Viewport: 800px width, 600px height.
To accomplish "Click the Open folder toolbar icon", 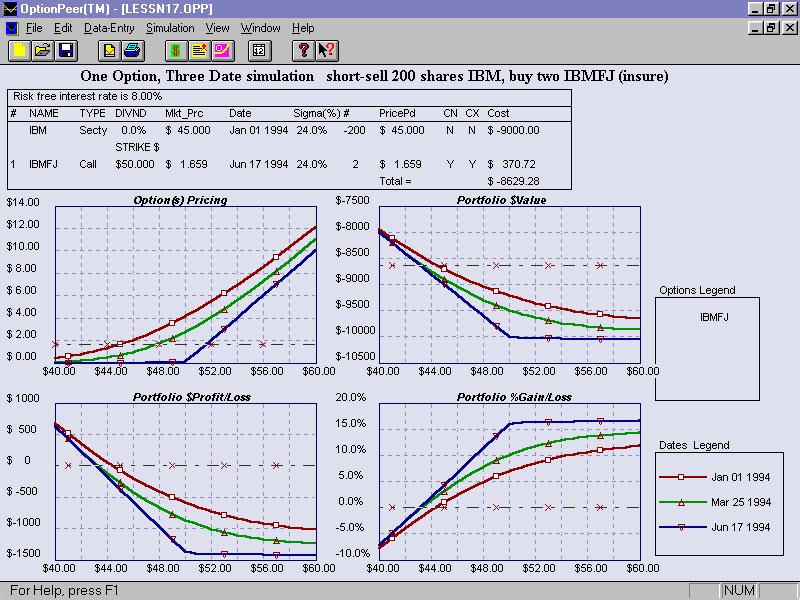I will pos(43,49).
